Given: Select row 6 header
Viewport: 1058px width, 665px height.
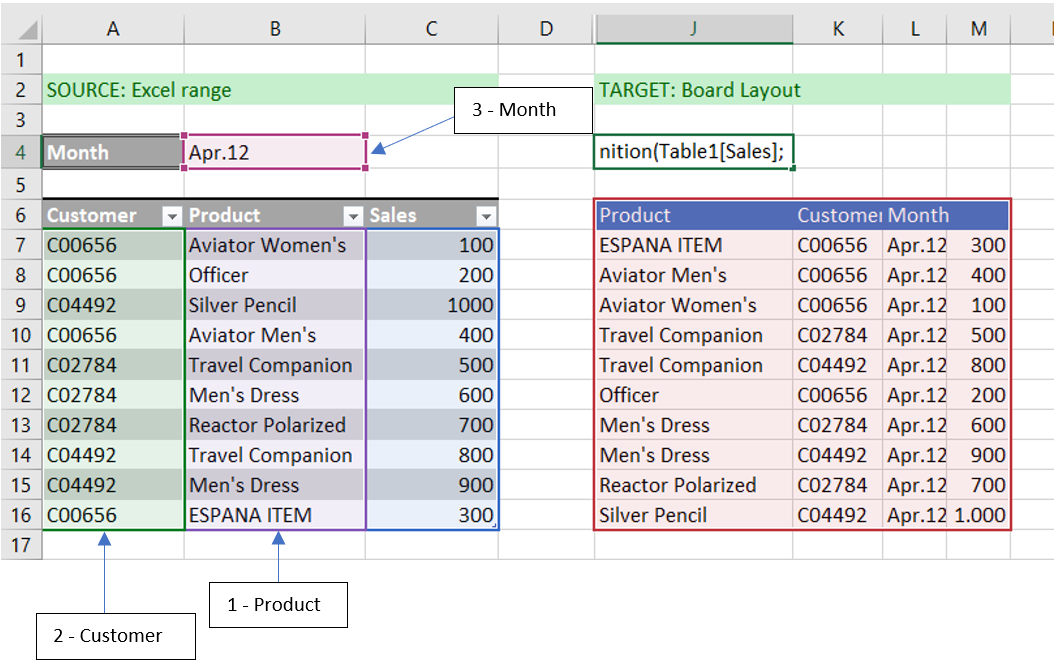Looking at the screenshot, I should click(21, 216).
